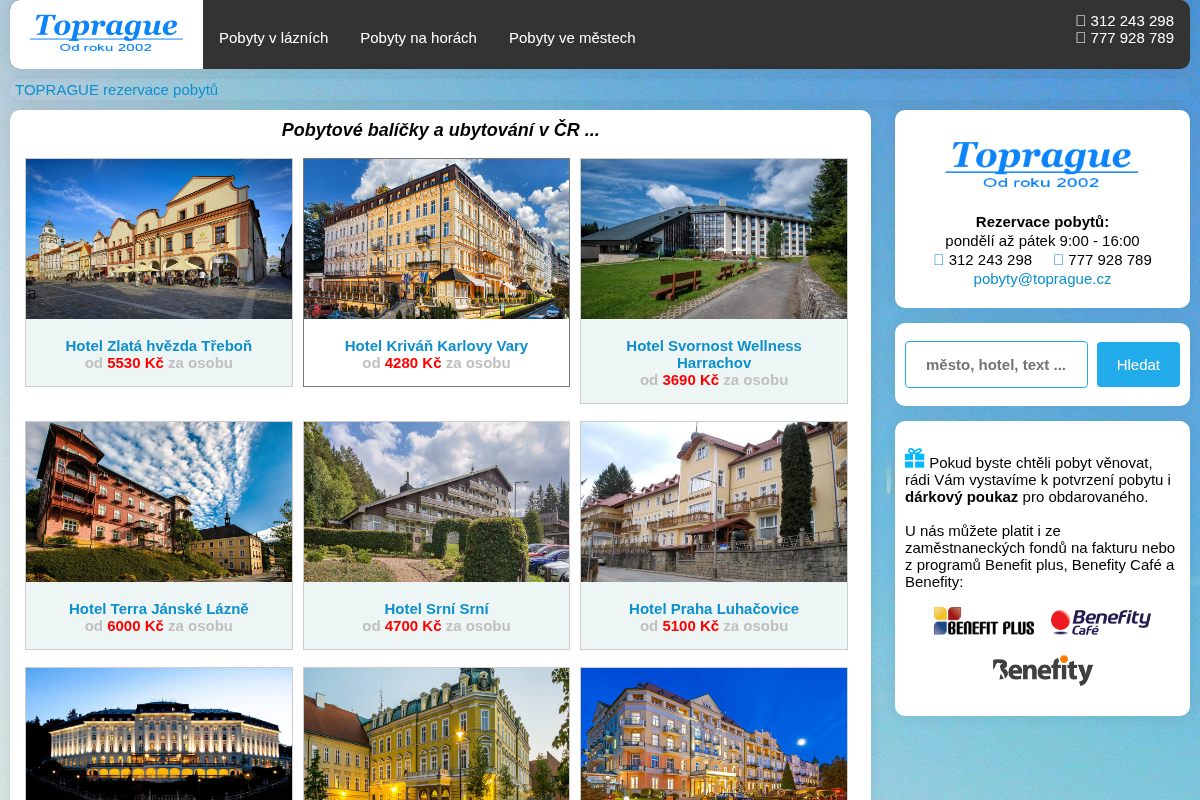Click the TOPRAGUE rezervace pobytů breadcrumb link
1200x800 pixels.
(x=116, y=90)
